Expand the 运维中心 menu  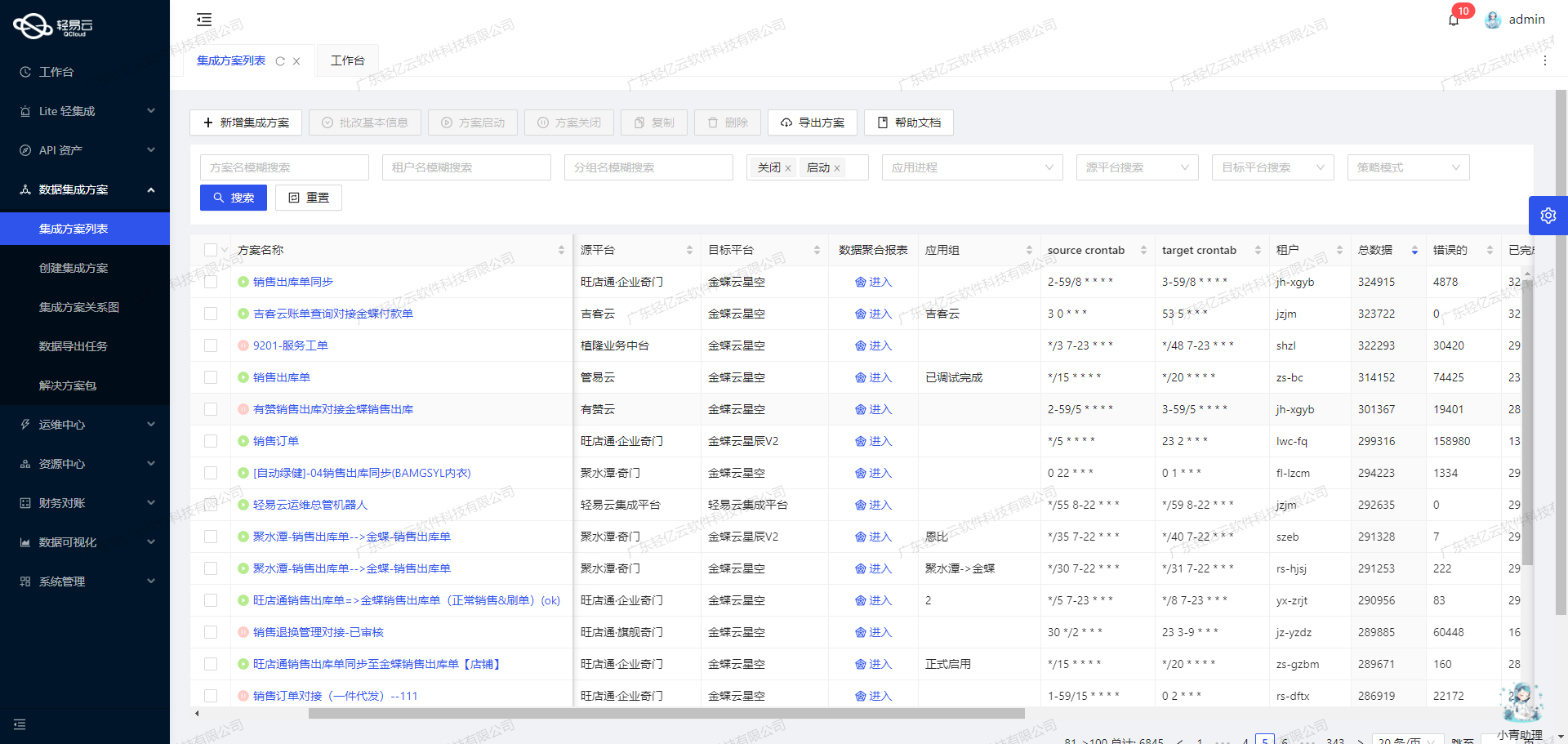point(85,425)
